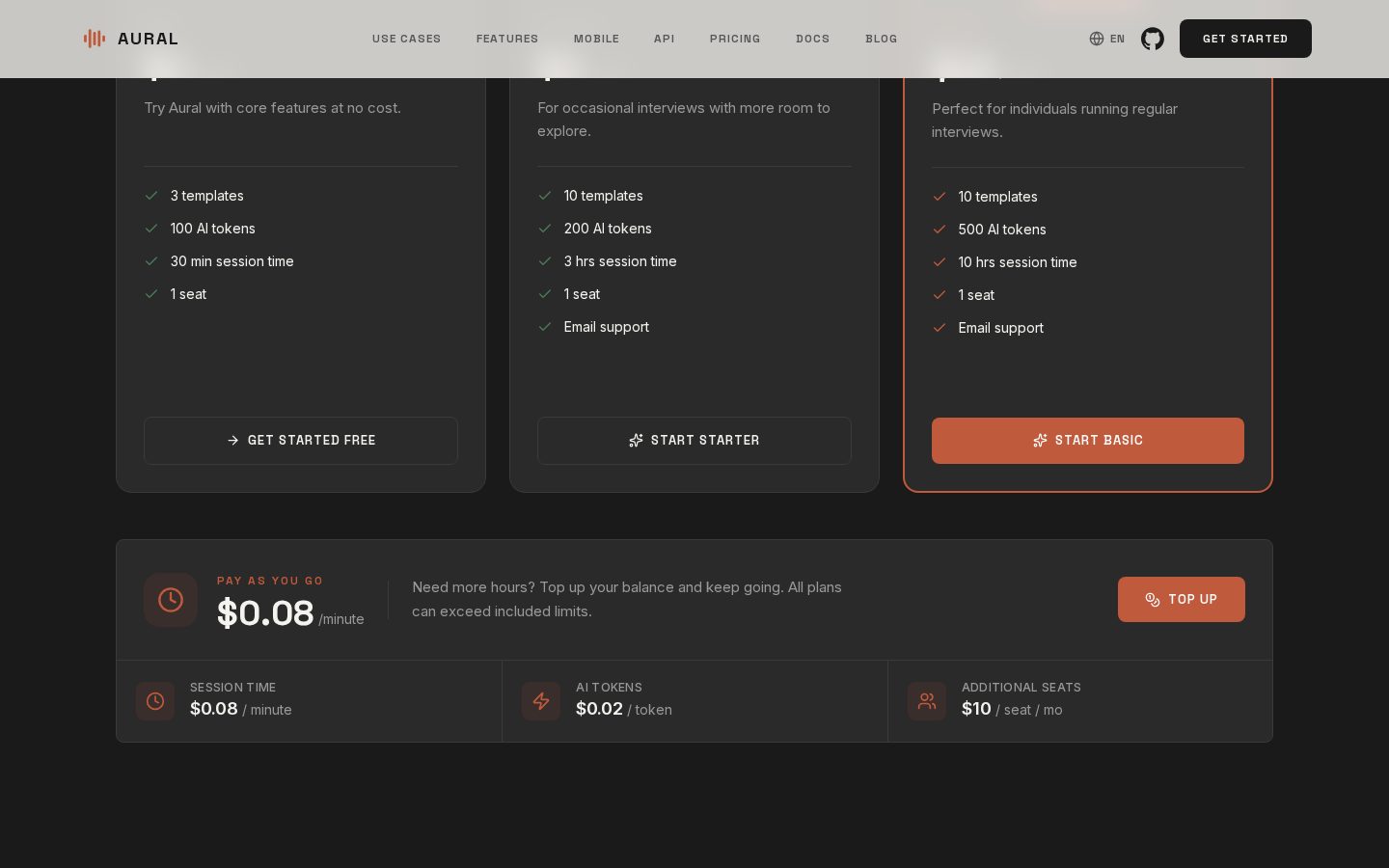Click the 'Need more hours?' description text
The width and height of the screenshot is (1389, 868).
click(x=627, y=599)
